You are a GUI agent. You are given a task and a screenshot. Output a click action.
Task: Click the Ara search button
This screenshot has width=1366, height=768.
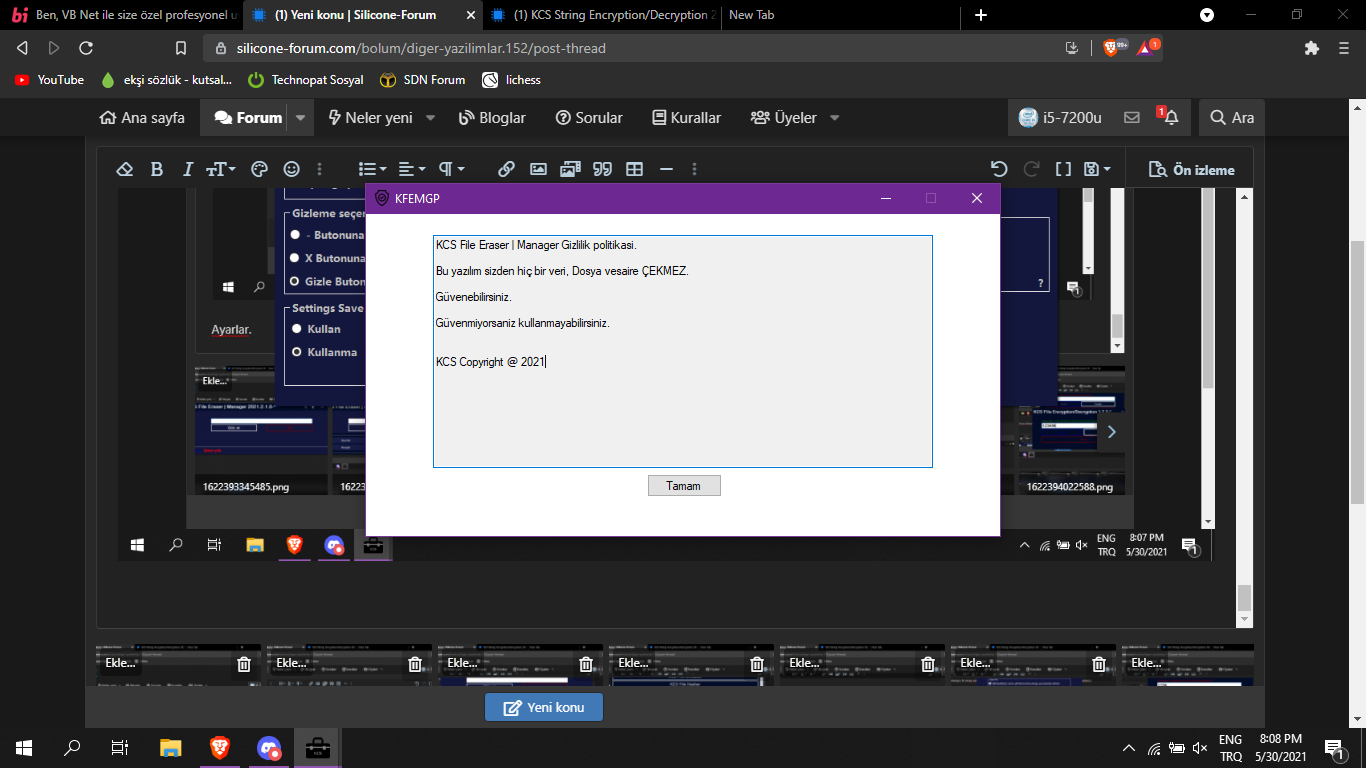(1232, 118)
